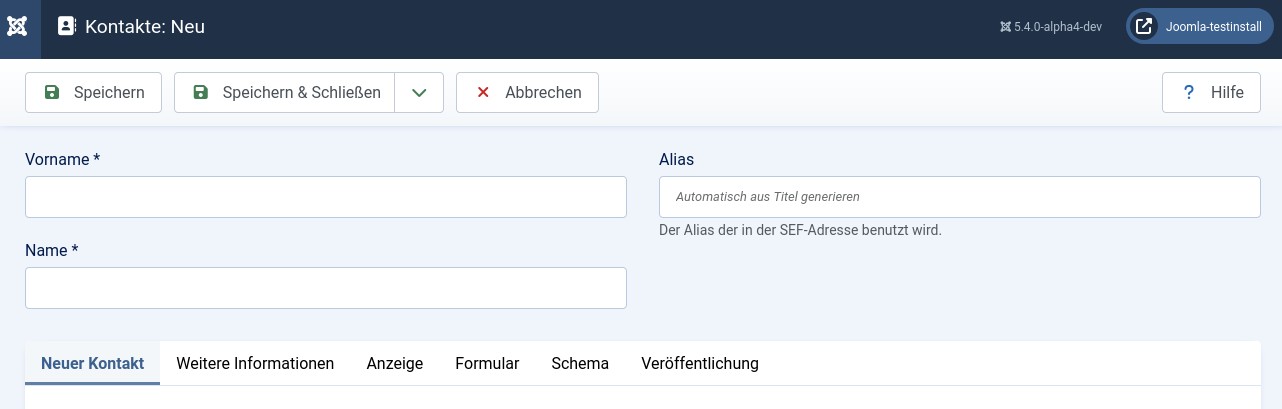This screenshot has height=409, width=1282.
Task: Click the Joomla logo in top-left corner
Action: (17, 27)
